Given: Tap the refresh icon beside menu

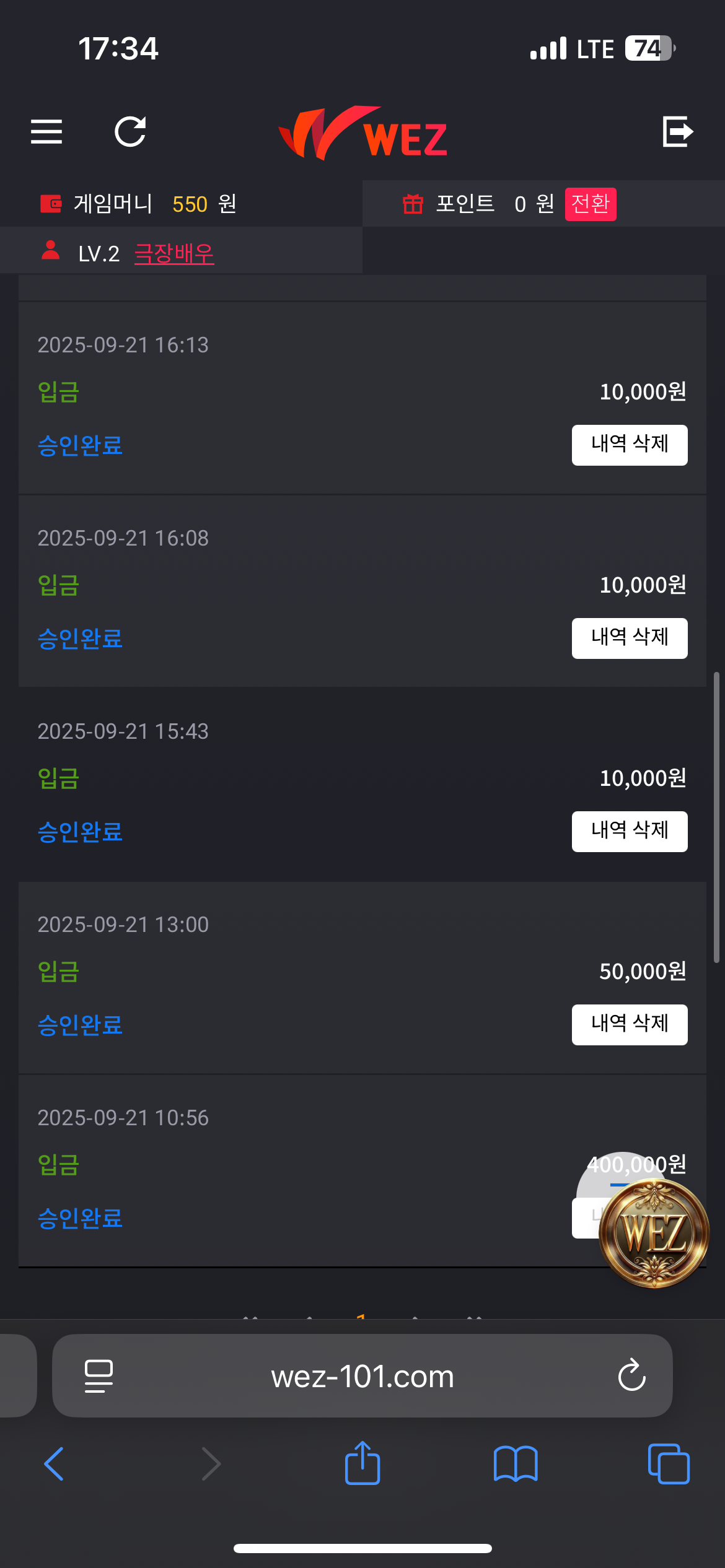Looking at the screenshot, I should coord(130,131).
